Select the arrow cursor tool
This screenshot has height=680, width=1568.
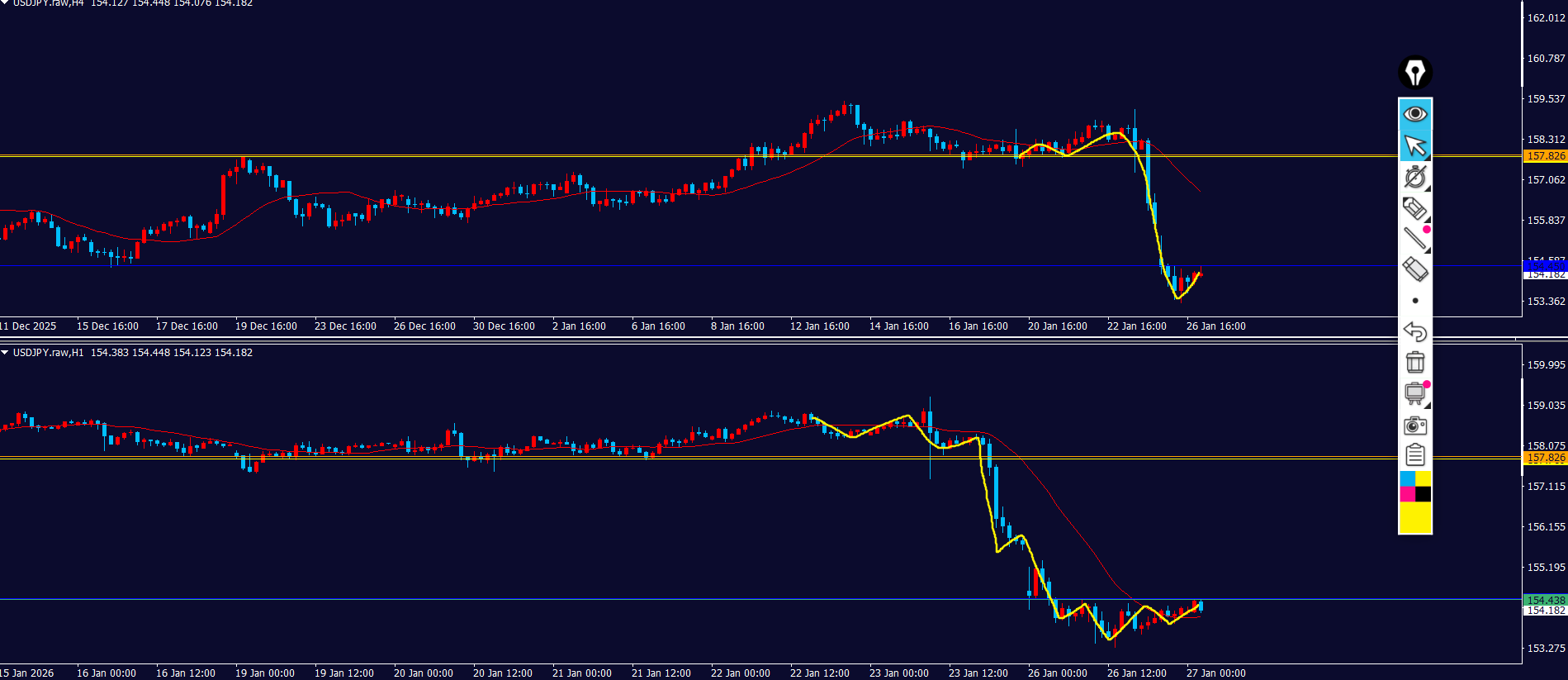click(x=1414, y=145)
